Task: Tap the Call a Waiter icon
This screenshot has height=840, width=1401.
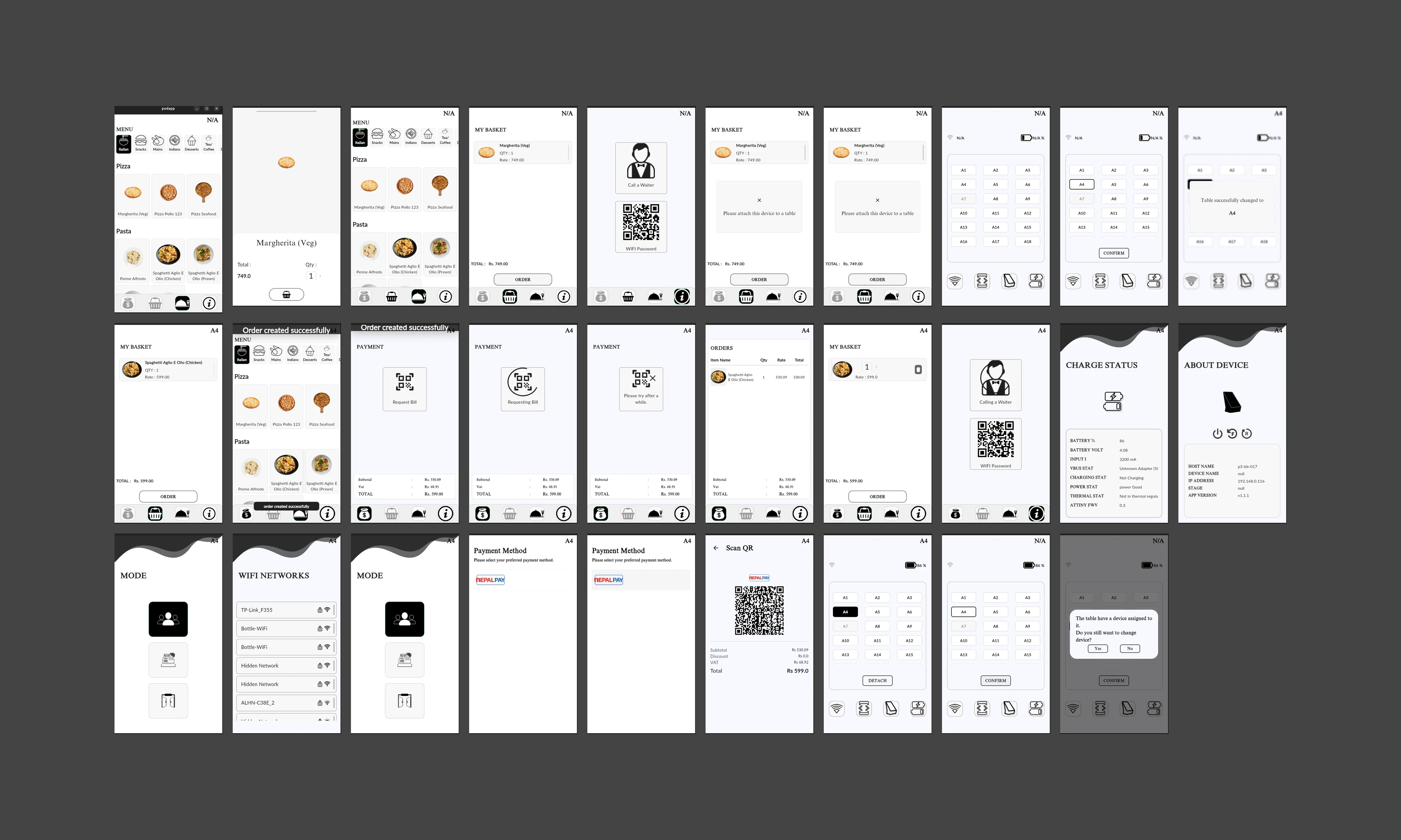Action: [x=641, y=167]
